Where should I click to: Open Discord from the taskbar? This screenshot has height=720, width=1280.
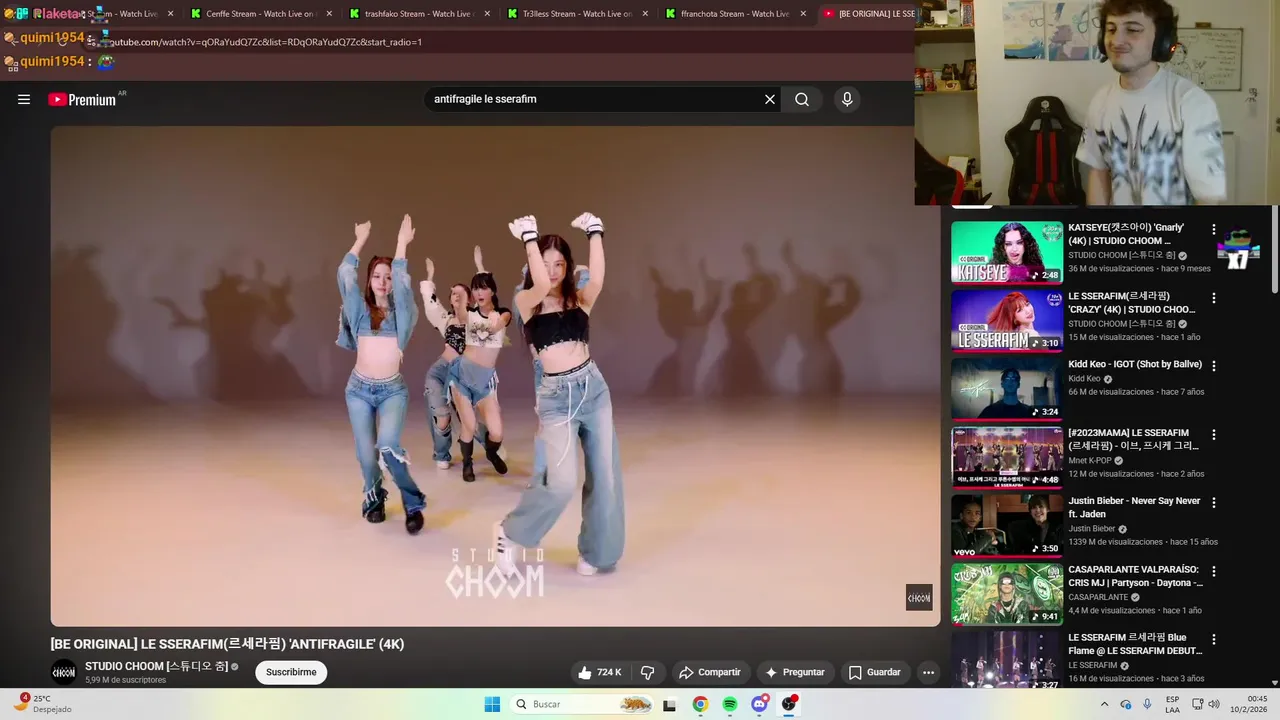760,704
